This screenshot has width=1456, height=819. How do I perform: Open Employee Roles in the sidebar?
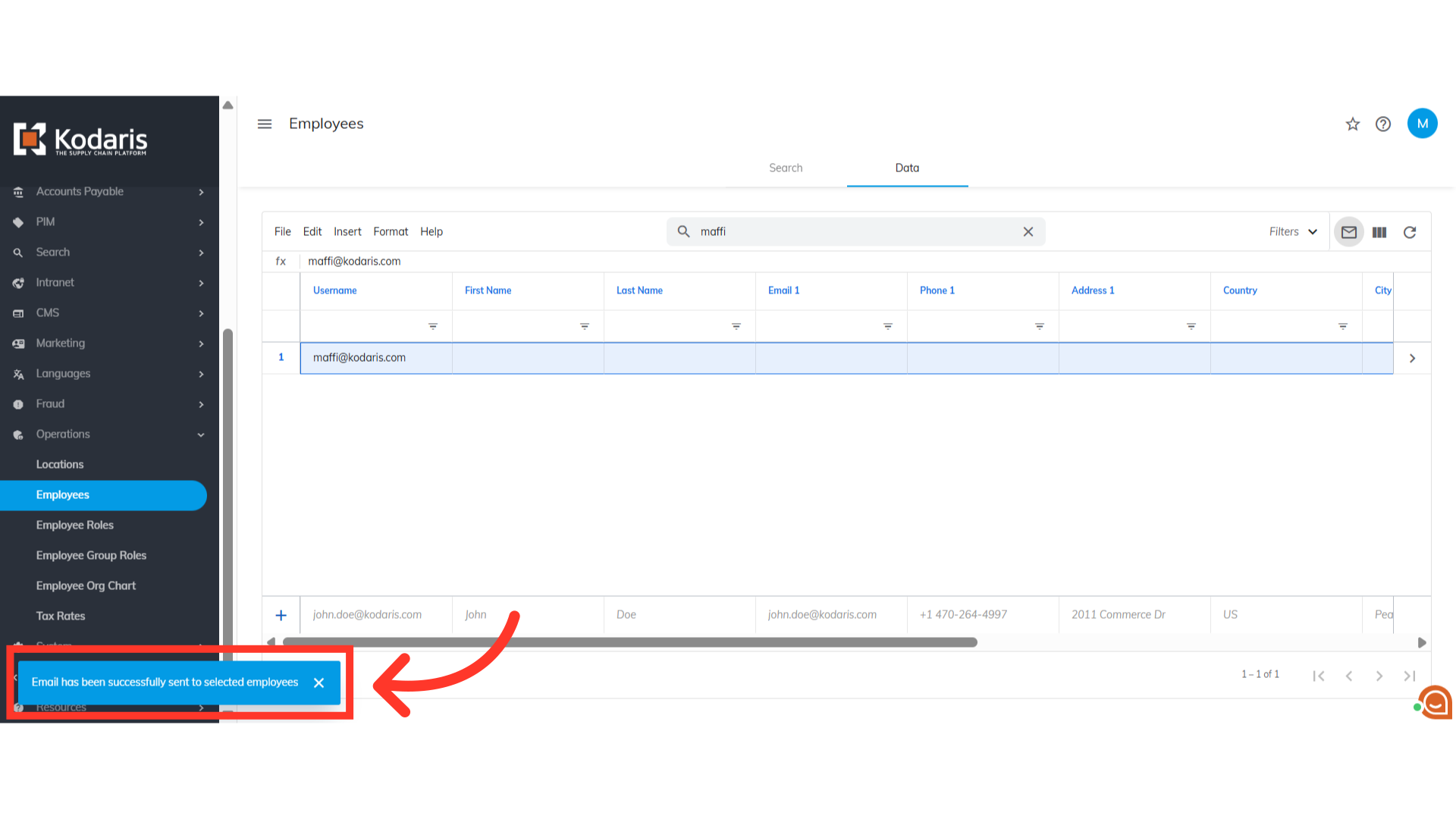(x=74, y=525)
